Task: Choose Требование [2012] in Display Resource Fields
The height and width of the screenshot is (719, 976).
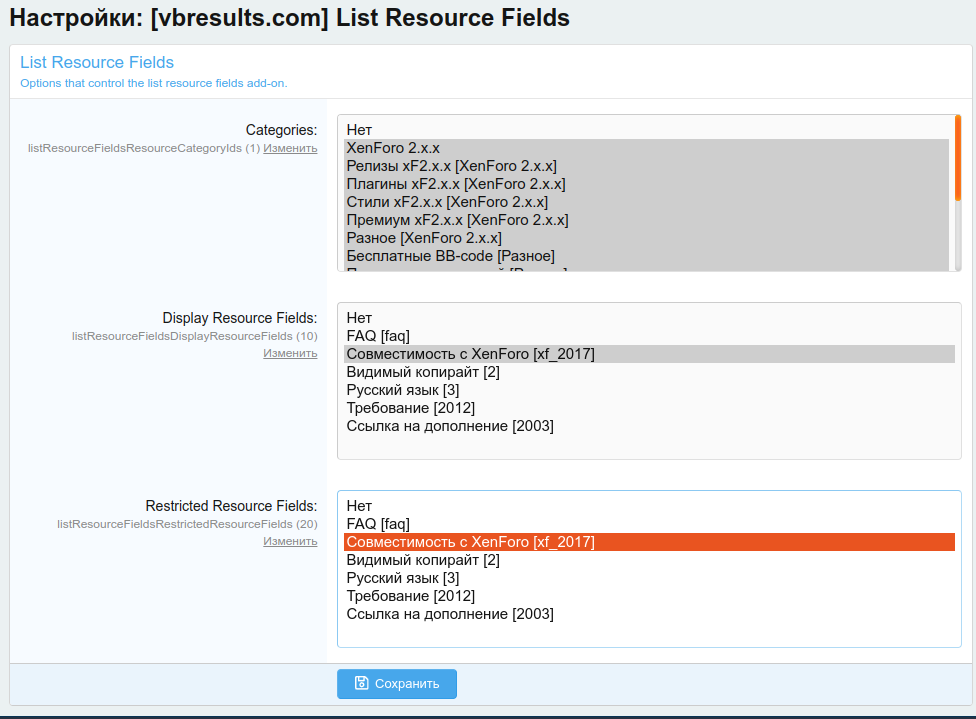Action: (410, 408)
